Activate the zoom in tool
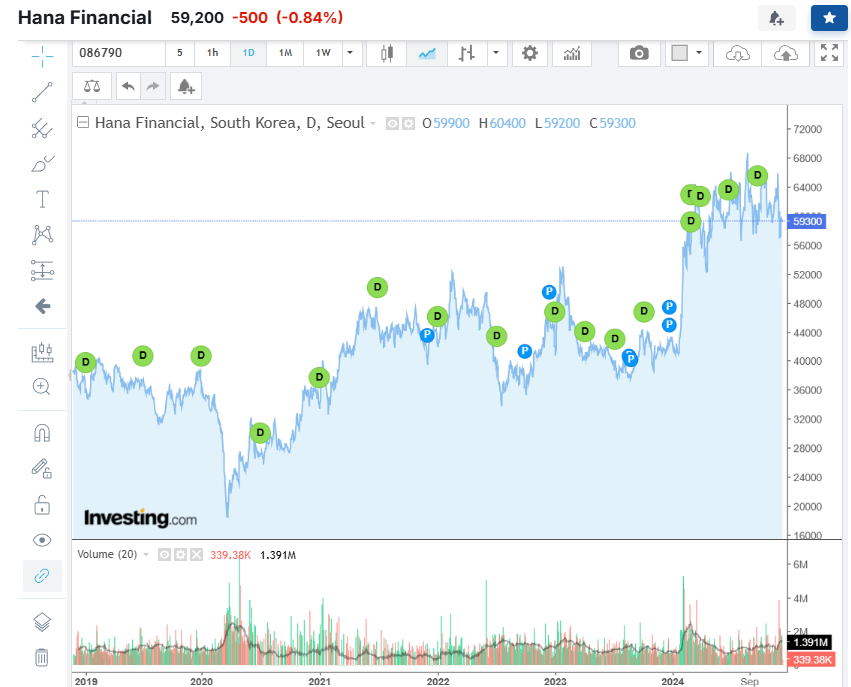This screenshot has width=851, height=687. pyautogui.click(x=42, y=387)
